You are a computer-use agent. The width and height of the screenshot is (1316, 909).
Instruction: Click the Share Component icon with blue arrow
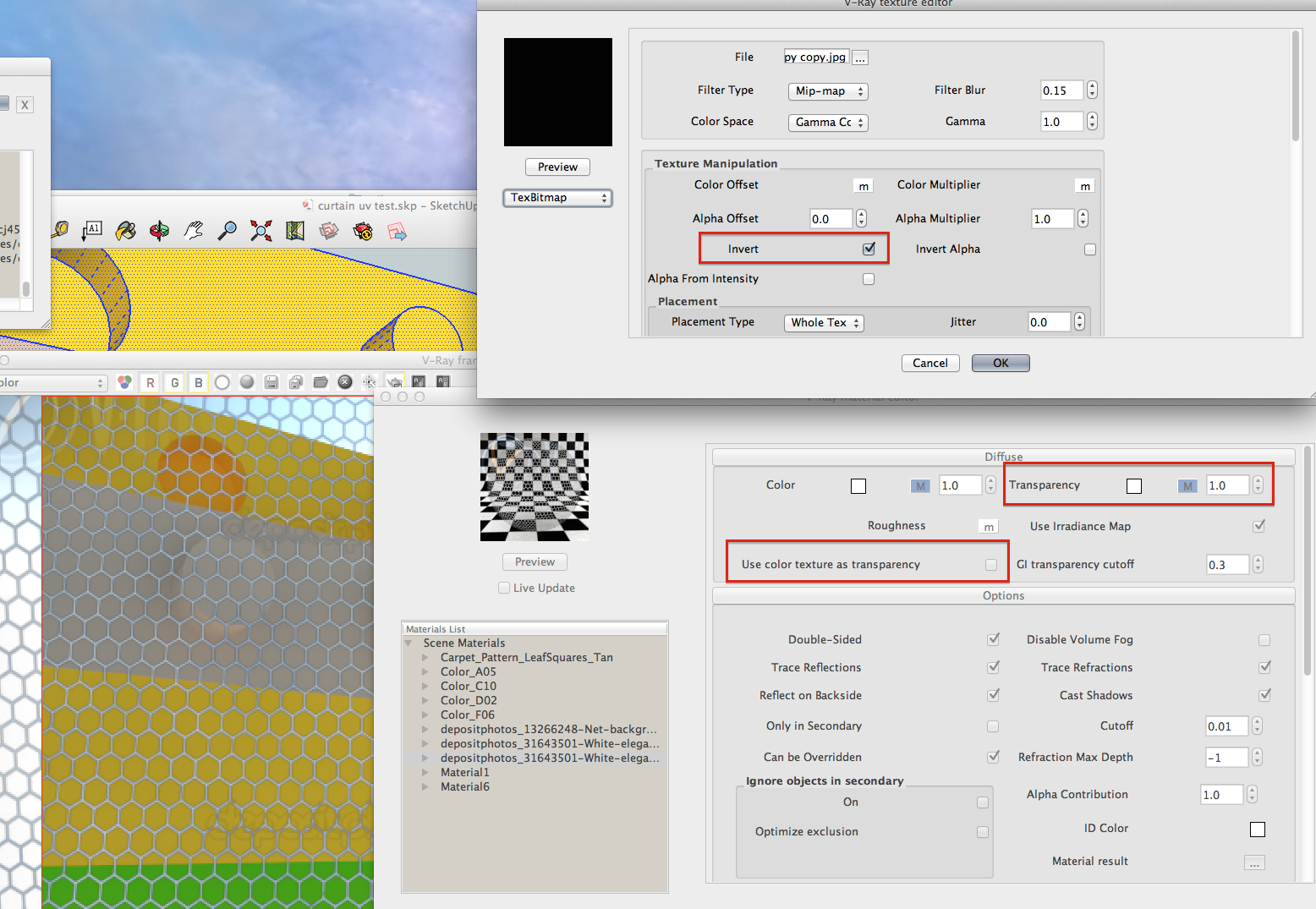(397, 230)
